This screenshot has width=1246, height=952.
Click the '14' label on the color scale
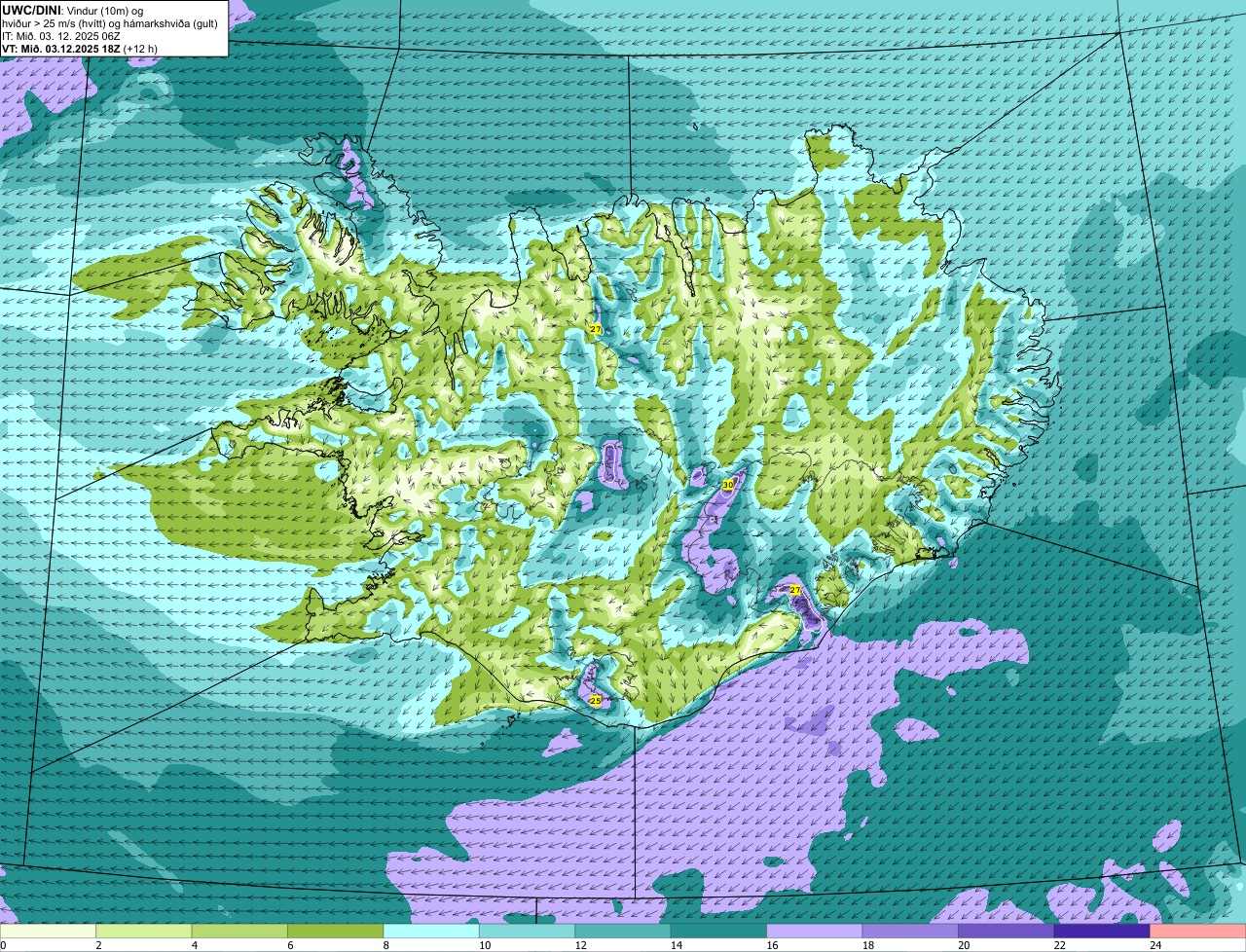677,945
